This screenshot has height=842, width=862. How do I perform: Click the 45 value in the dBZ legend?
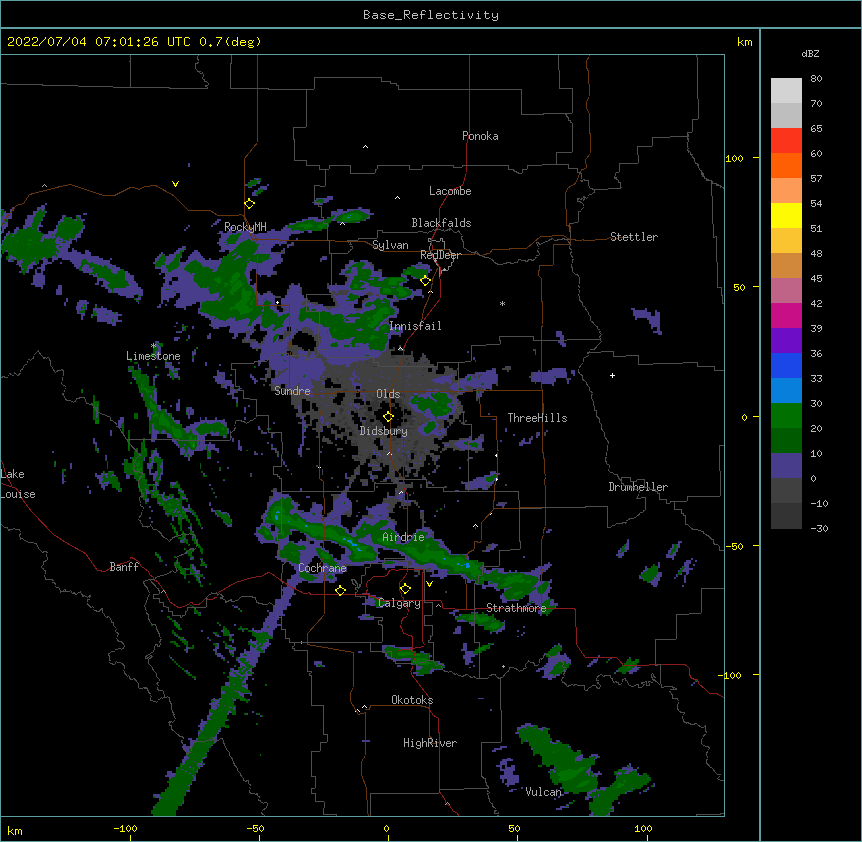click(816, 278)
